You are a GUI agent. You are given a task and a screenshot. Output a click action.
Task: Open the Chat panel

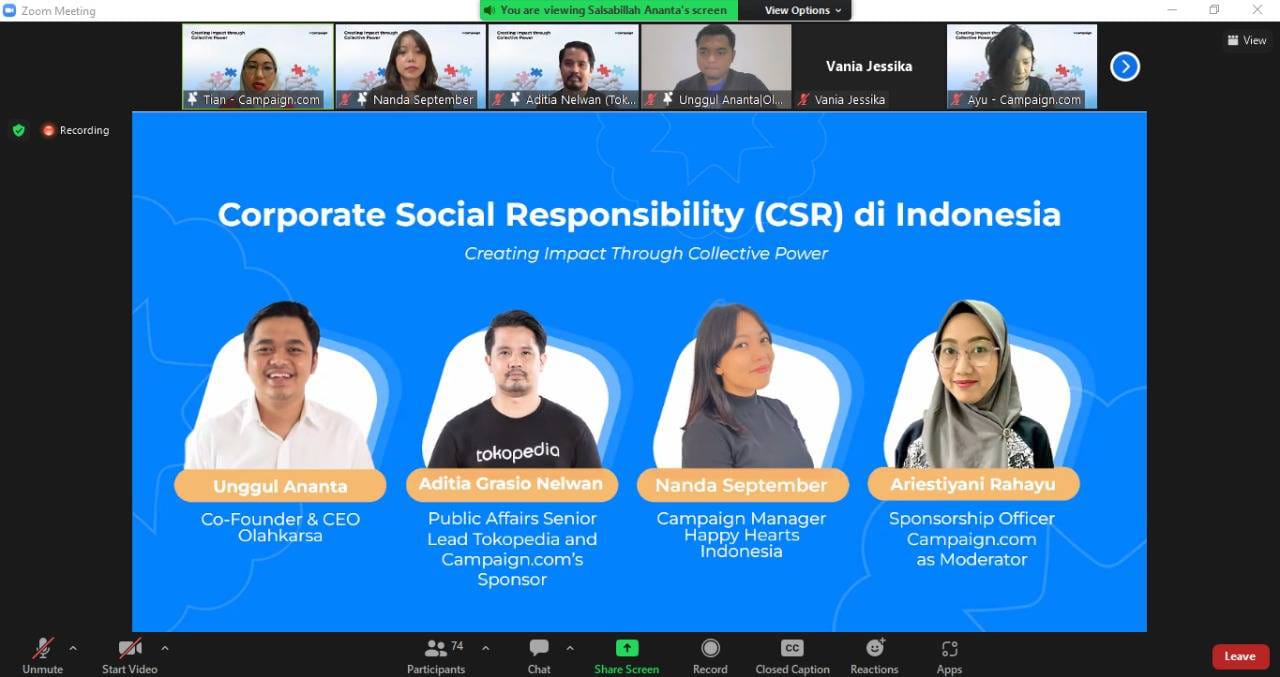coord(539,655)
